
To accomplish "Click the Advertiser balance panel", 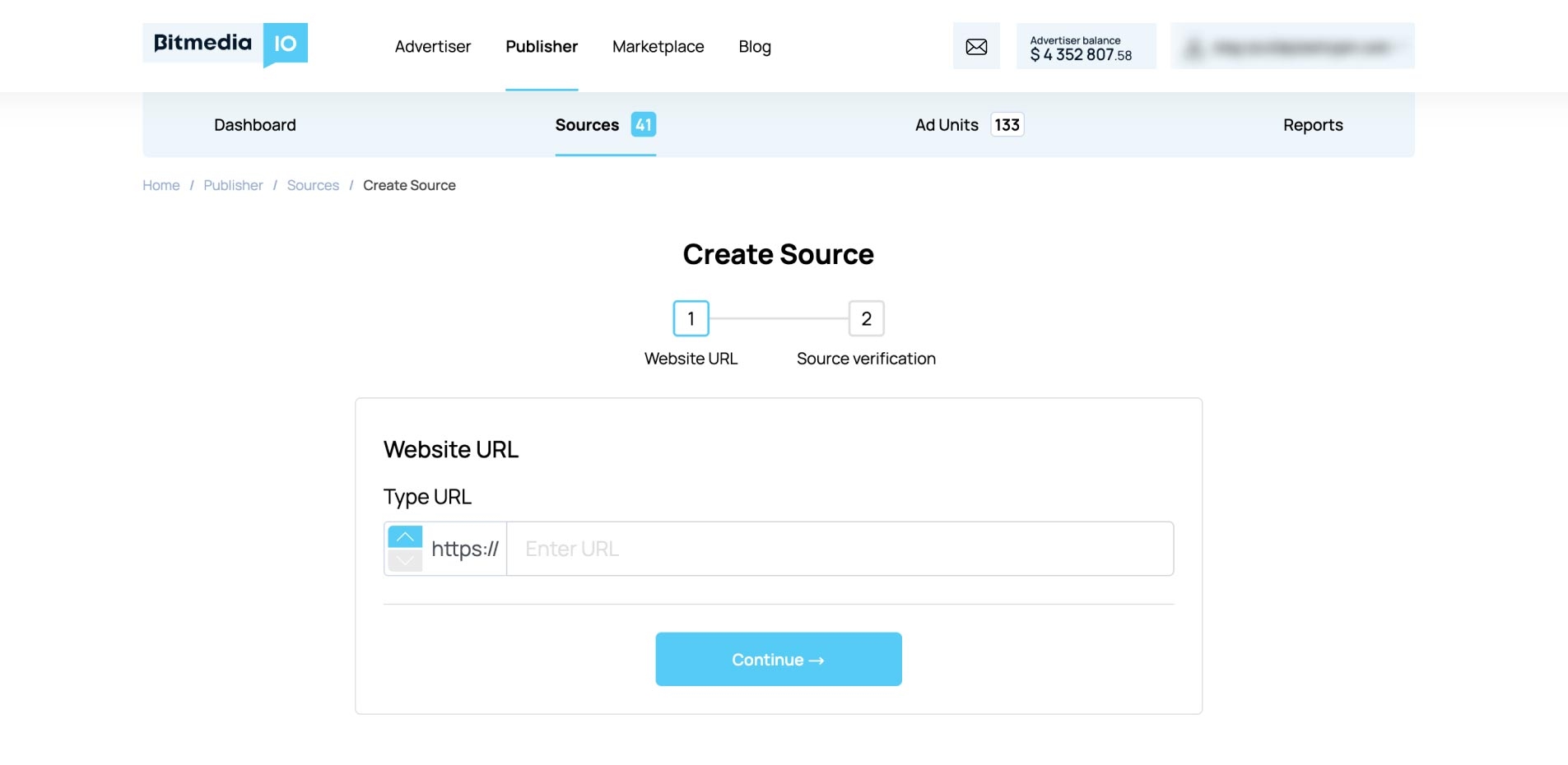I will 1085,47.
